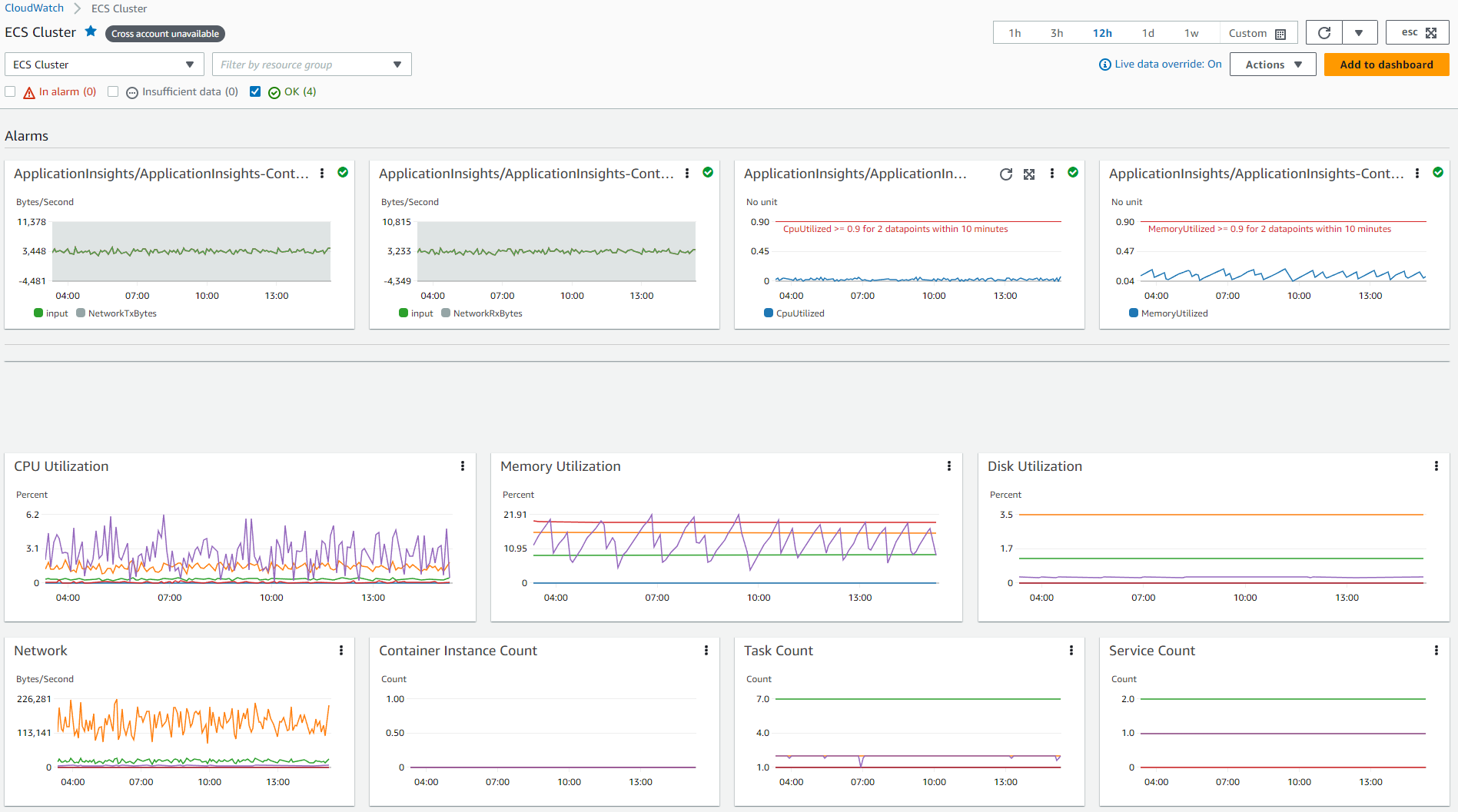The width and height of the screenshot is (1458, 812).
Task: Click the CpuUtilized threshold annotation text
Action: click(895, 229)
